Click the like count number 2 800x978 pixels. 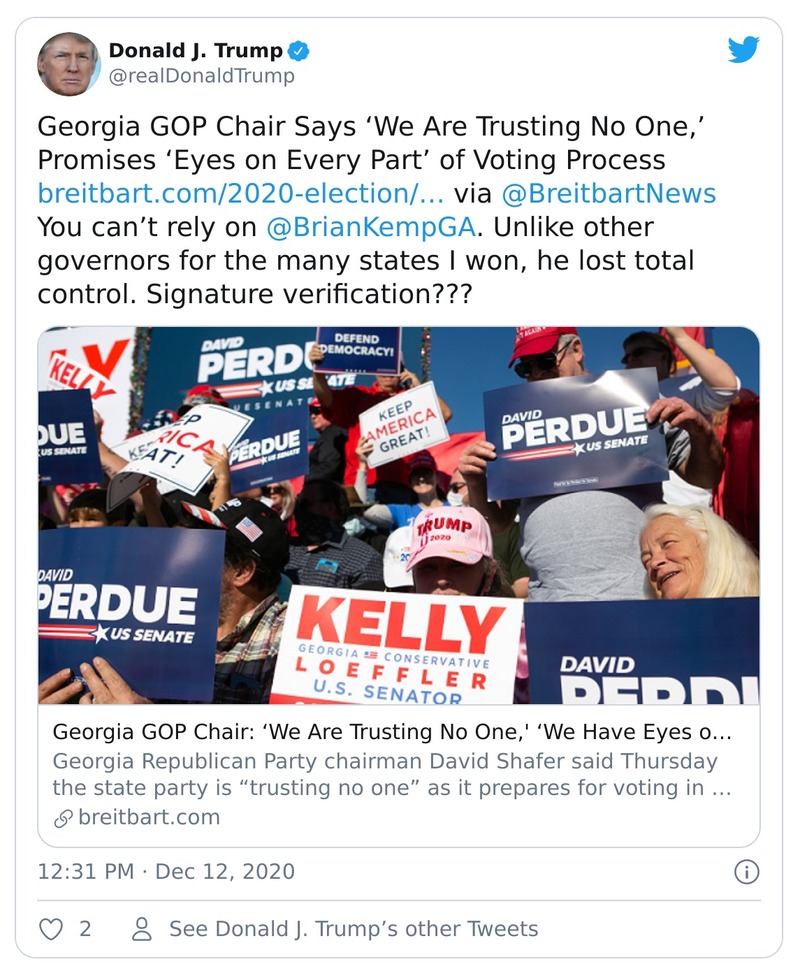click(85, 929)
